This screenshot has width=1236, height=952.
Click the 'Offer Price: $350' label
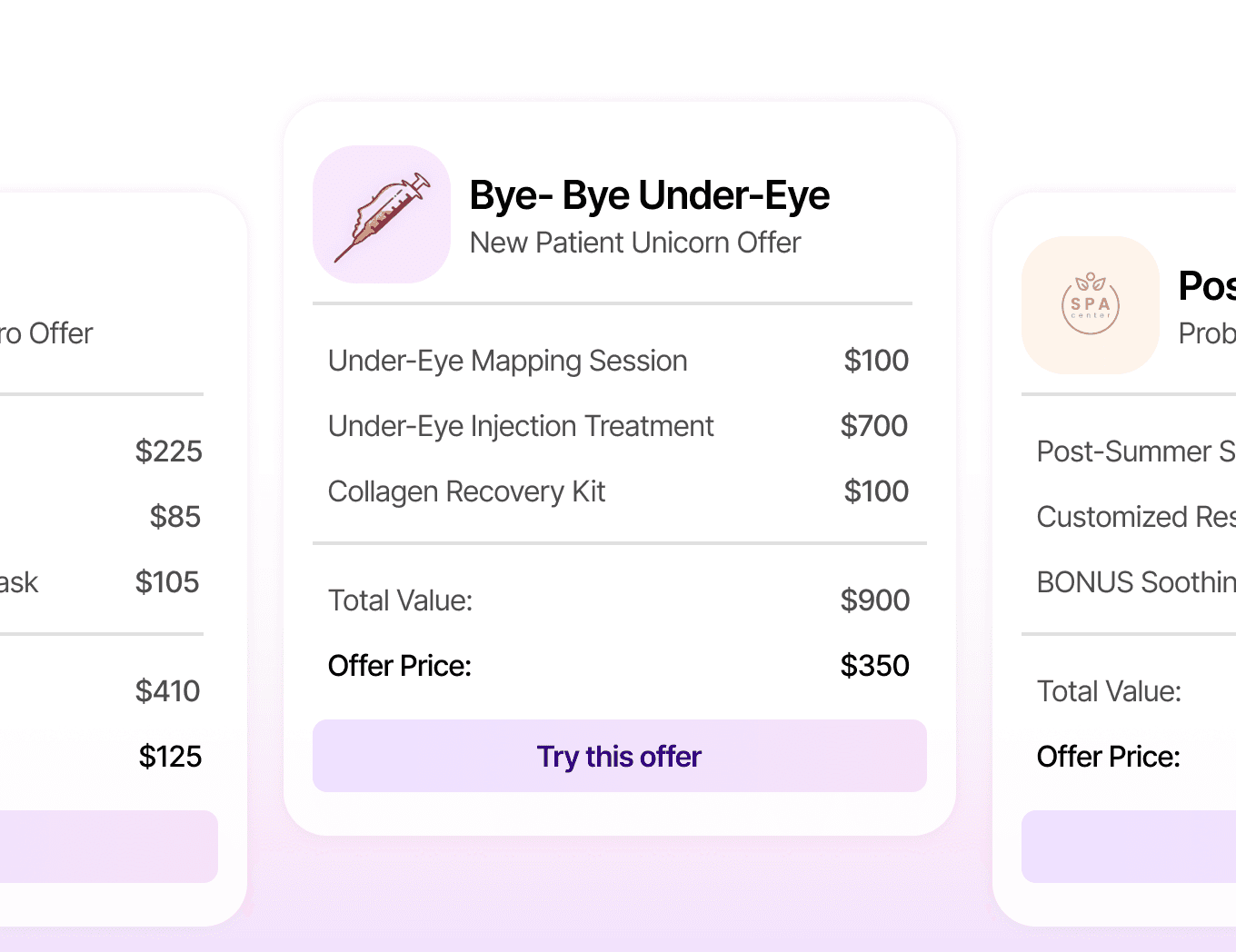400,666
